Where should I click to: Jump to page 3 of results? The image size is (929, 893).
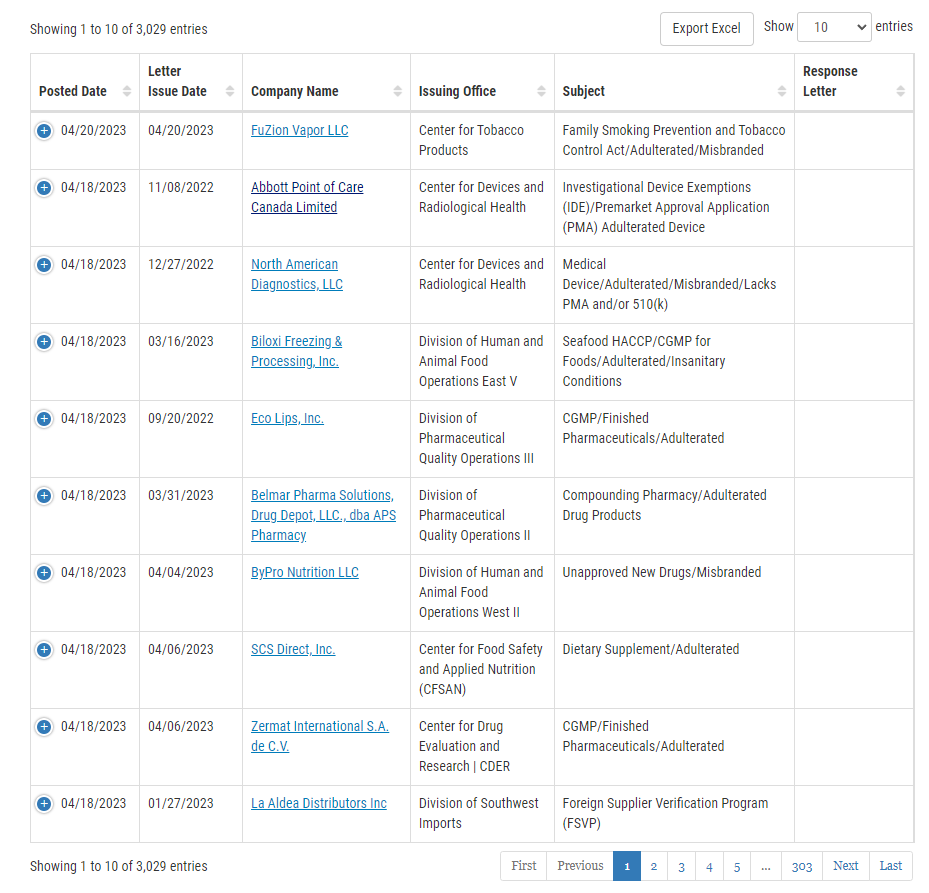point(681,866)
